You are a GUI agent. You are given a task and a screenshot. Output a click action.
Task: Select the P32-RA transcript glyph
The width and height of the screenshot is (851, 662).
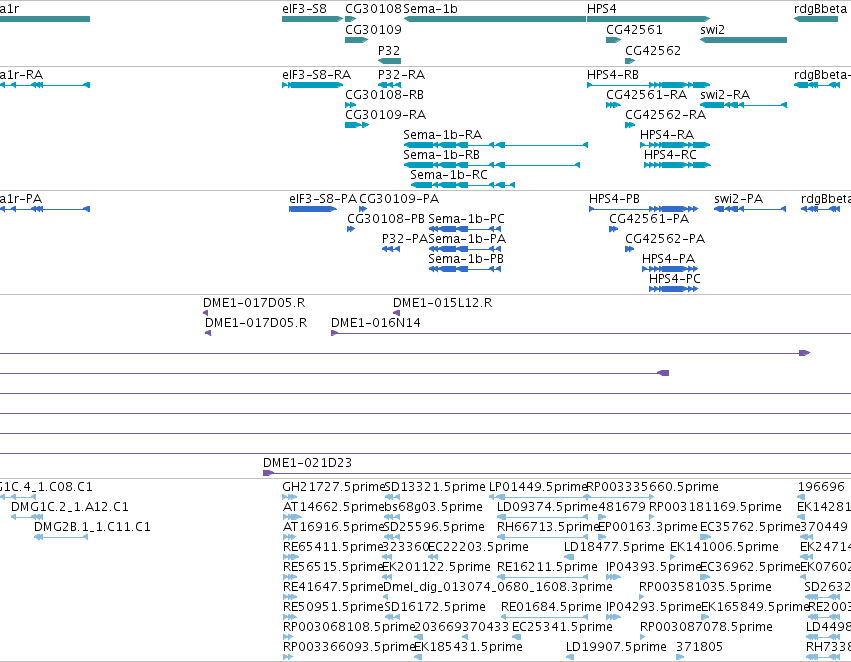[389, 85]
